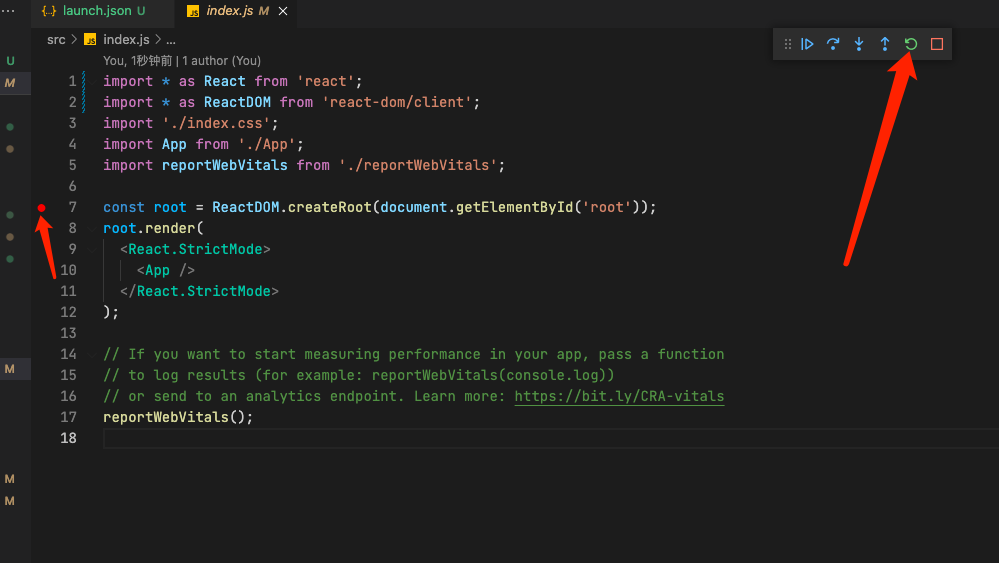Restart the debug session
999x563 pixels.
click(911, 44)
